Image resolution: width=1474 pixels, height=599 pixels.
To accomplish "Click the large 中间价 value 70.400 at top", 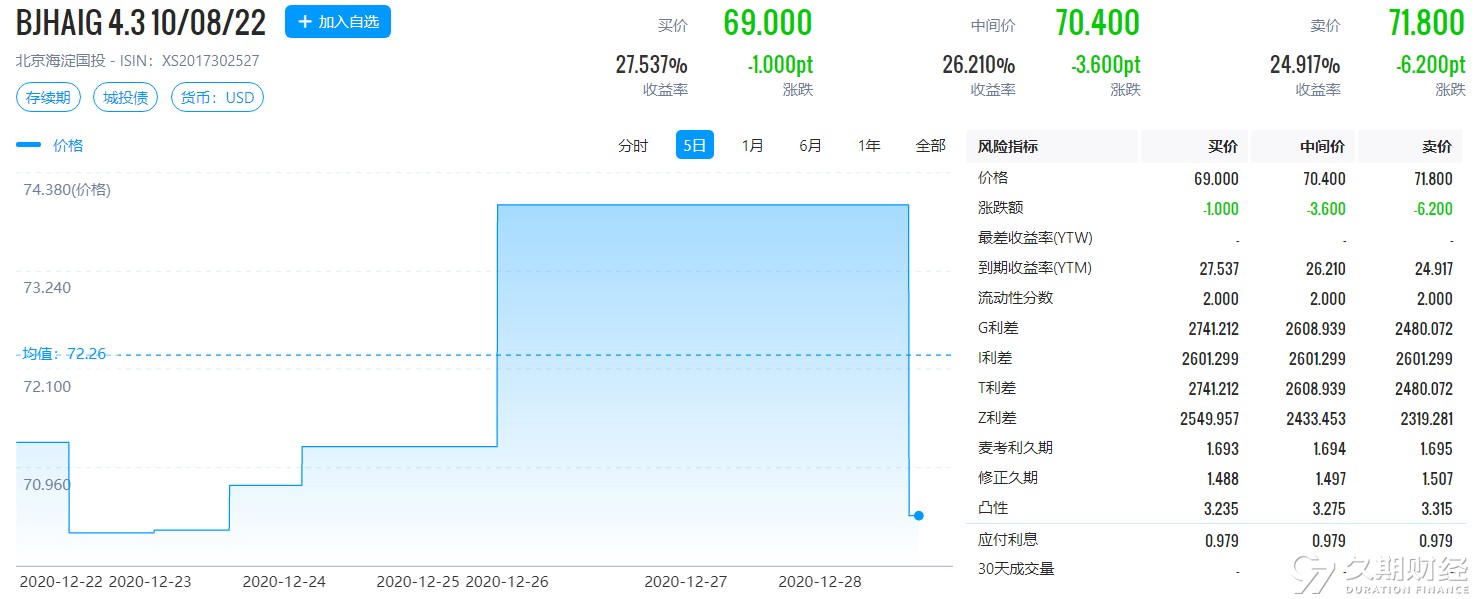I will click(1097, 23).
